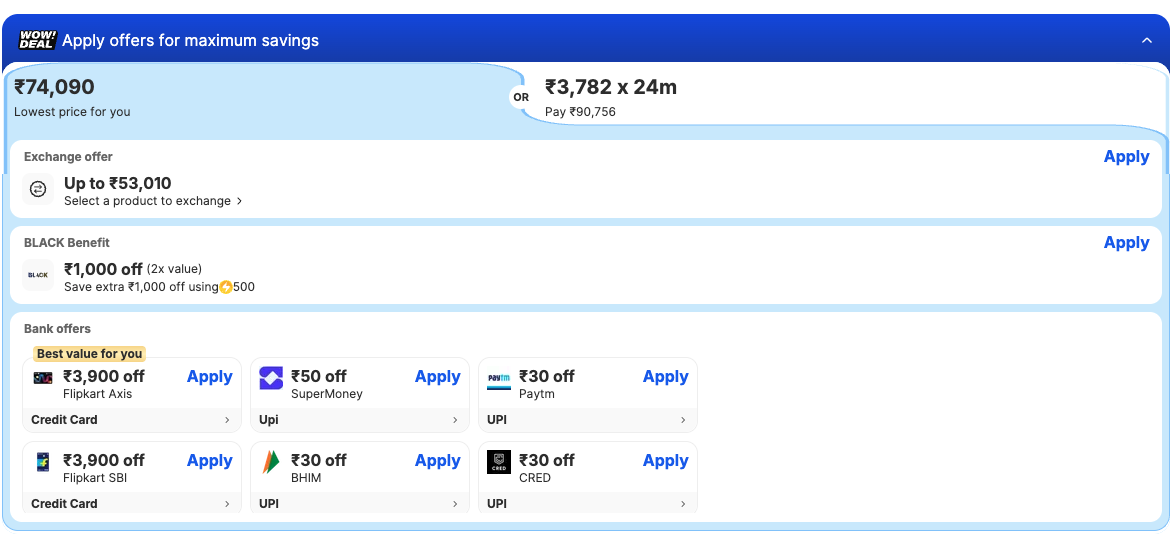The height and width of the screenshot is (536, 1171).
Task: Apply the Flipkart SBI ₹3,900 offer
Action: [209, 461]
